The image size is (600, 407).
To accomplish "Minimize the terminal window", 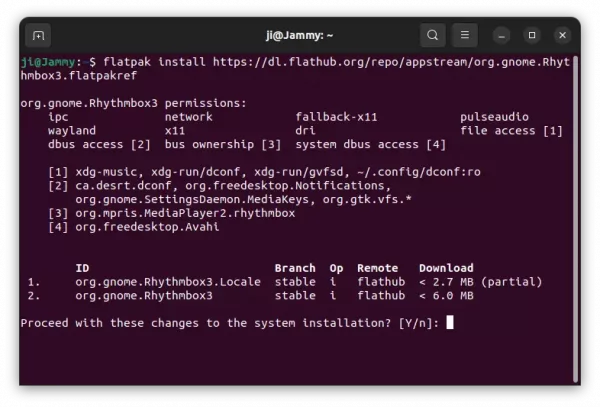I will (x=501, y=36).
